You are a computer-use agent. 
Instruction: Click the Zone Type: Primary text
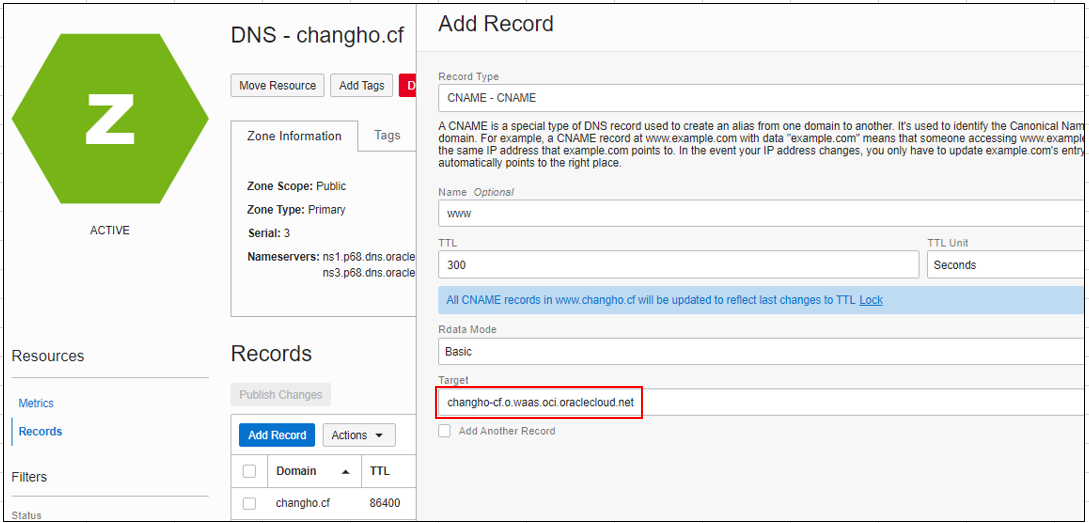click(x=296, y=209)
